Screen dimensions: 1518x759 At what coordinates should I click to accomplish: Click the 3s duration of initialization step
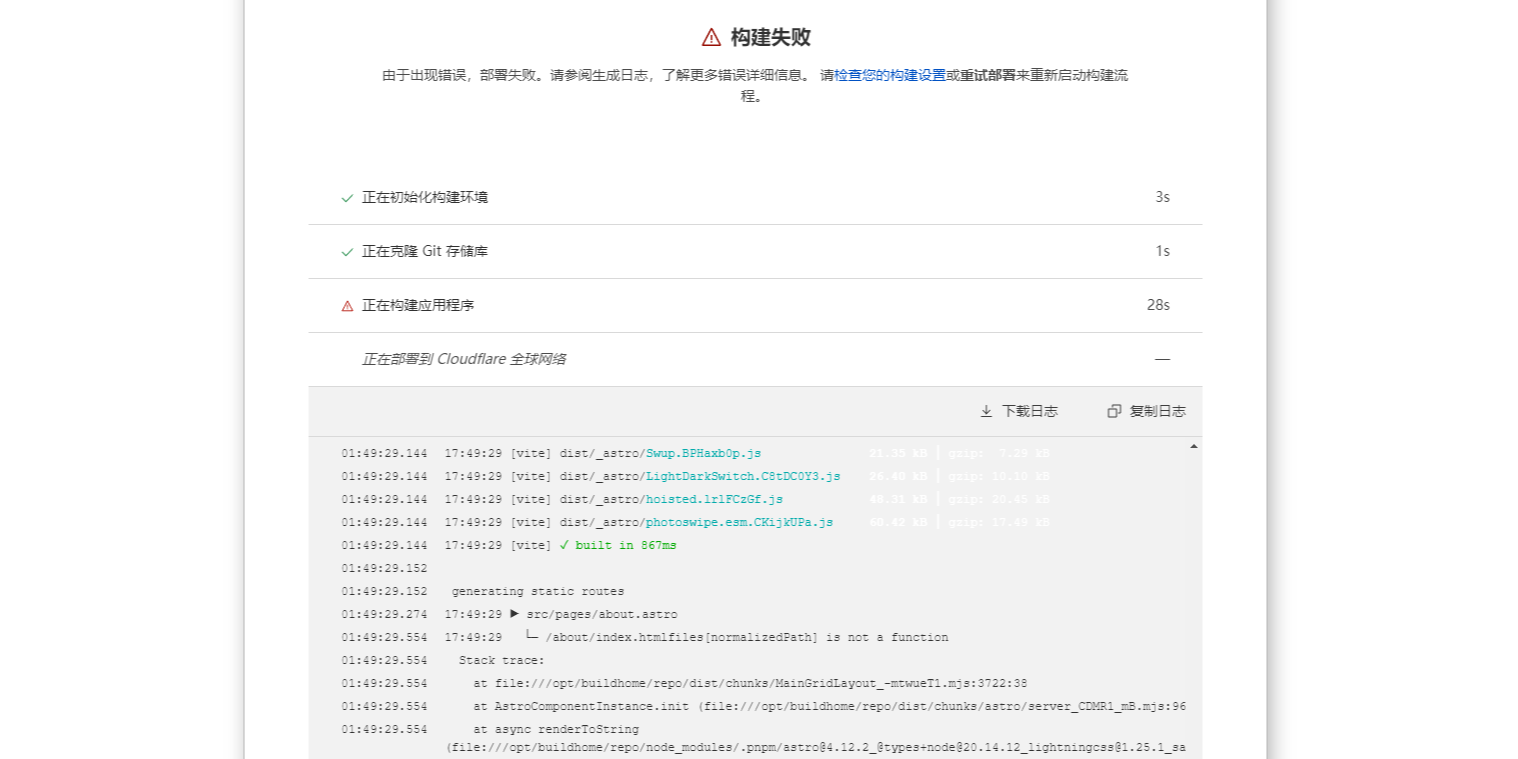pyautogui.click(x=1162, y=198)
